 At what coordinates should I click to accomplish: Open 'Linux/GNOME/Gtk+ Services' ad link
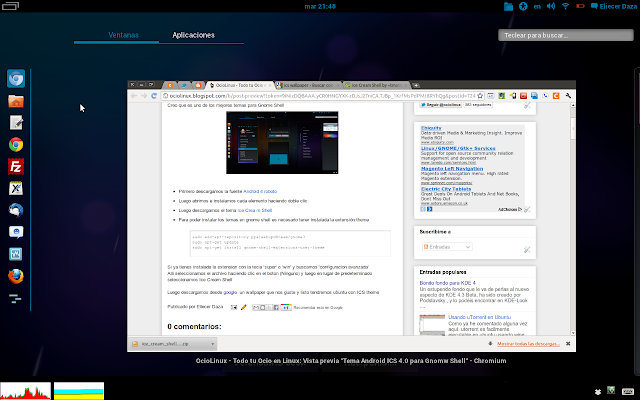tap(458, 148)
